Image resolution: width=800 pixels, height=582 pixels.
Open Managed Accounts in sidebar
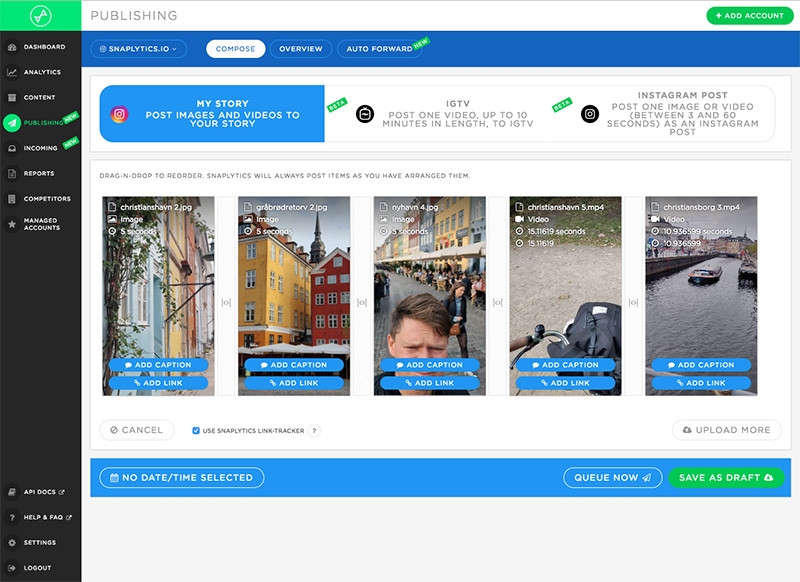point(40,224)
